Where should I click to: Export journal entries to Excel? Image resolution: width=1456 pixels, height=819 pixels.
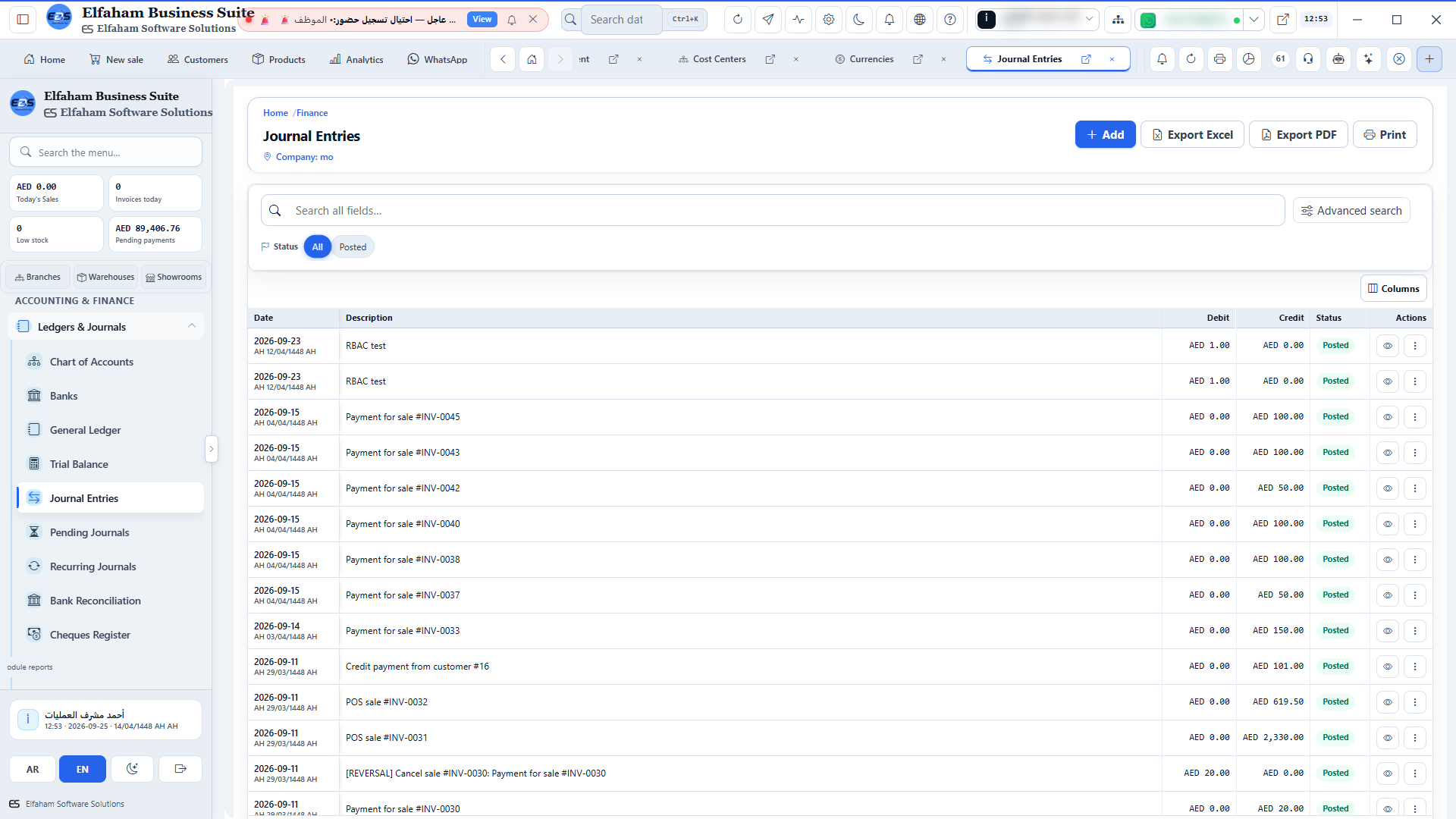[x=1192, y=134]
